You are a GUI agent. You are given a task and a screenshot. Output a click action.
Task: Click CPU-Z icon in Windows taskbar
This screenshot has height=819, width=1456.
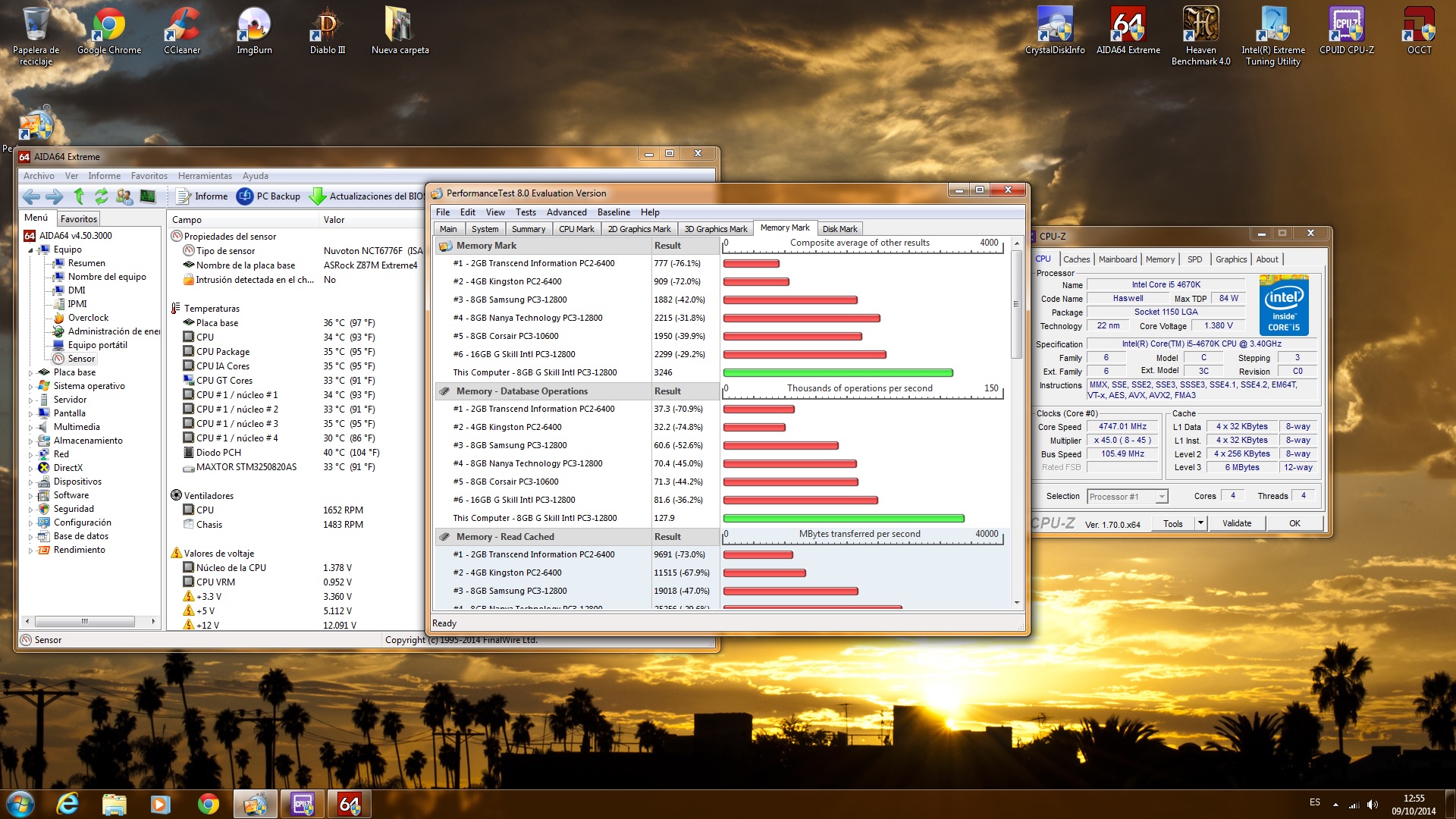303,804
